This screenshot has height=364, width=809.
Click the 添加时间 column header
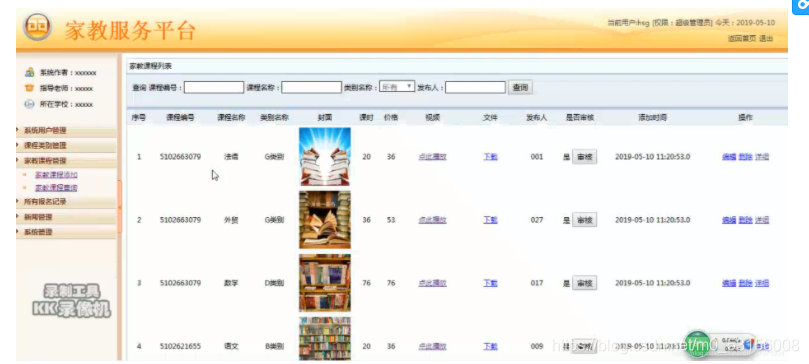coord(653,118)
